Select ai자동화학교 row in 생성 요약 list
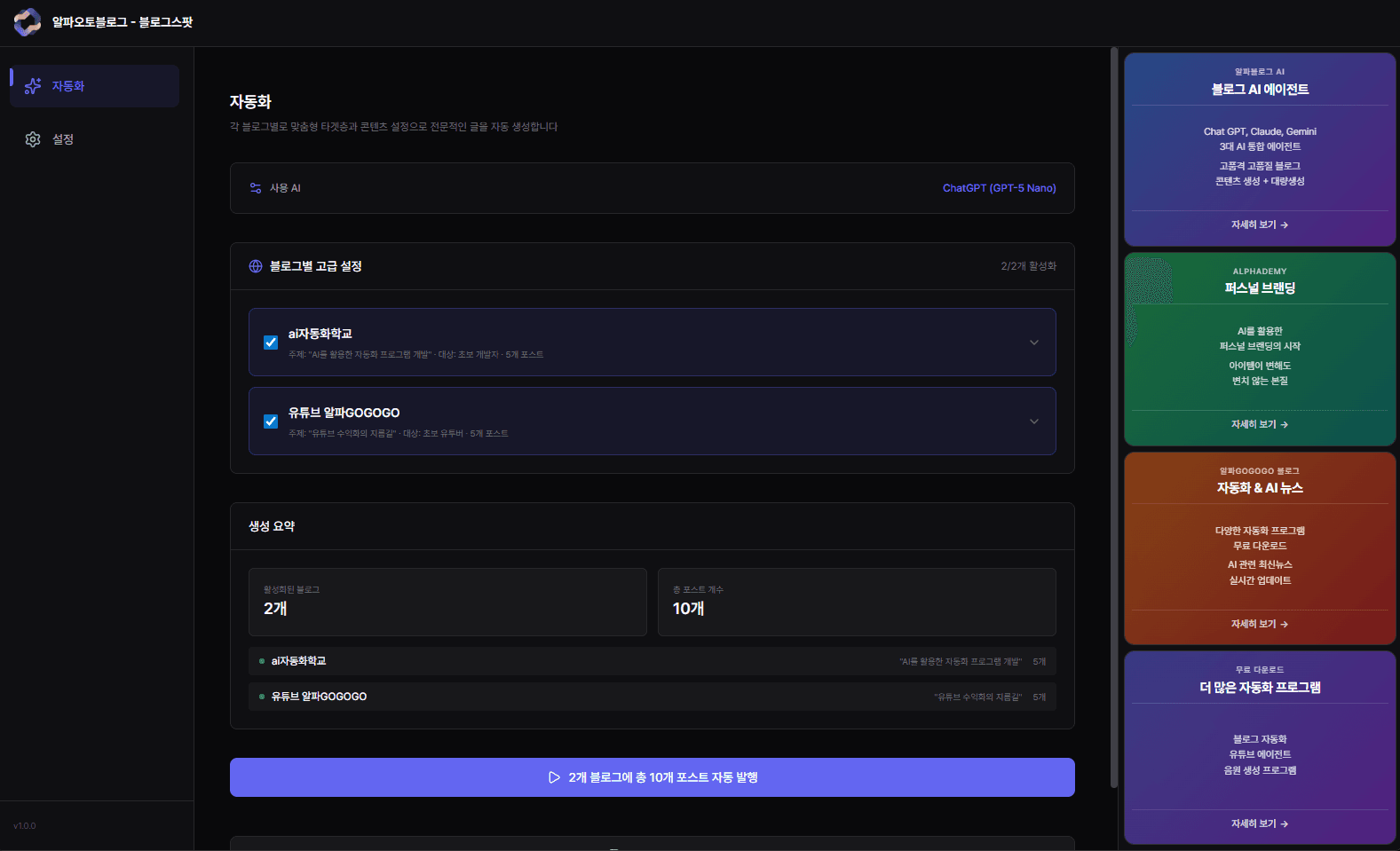 pos(652,661)
